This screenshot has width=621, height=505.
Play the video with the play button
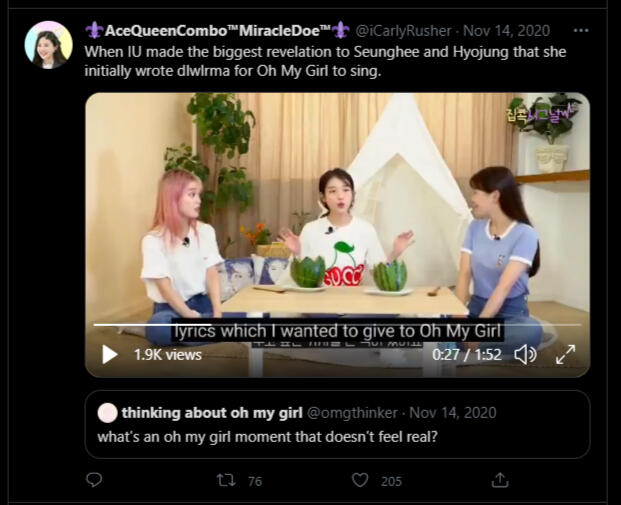tap(109, 354)
